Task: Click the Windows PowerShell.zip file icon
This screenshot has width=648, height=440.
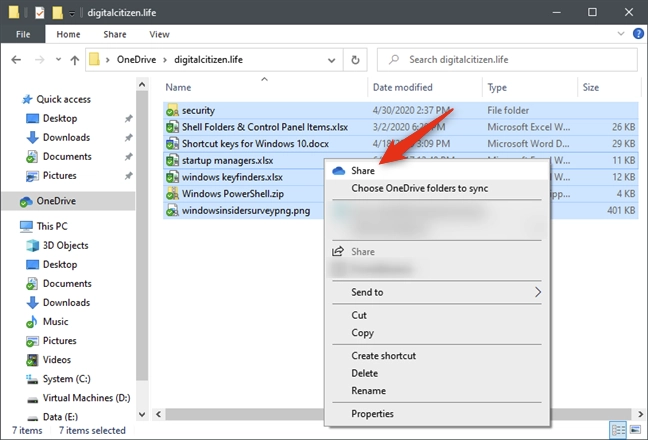Action: coord(172,193)
